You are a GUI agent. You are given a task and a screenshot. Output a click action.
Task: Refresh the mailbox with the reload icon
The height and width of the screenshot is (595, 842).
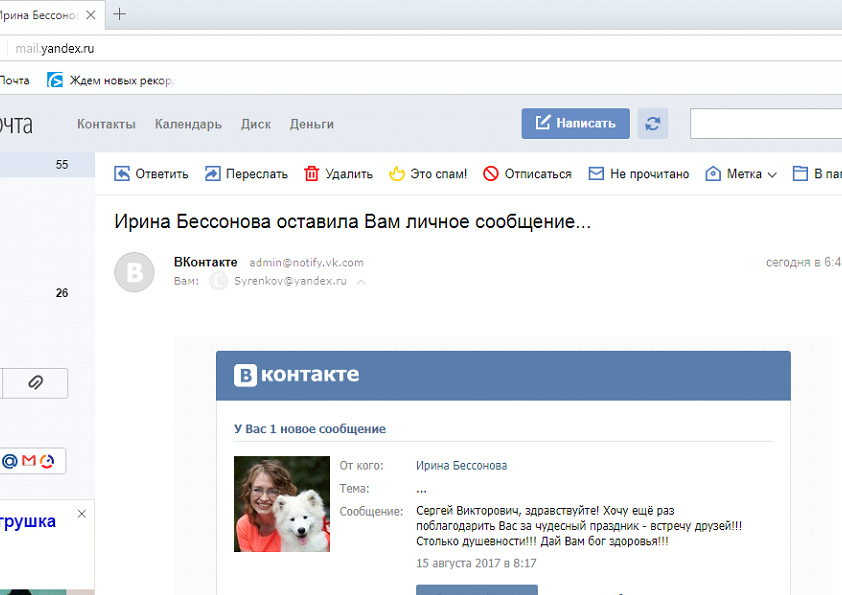[652, 124]
